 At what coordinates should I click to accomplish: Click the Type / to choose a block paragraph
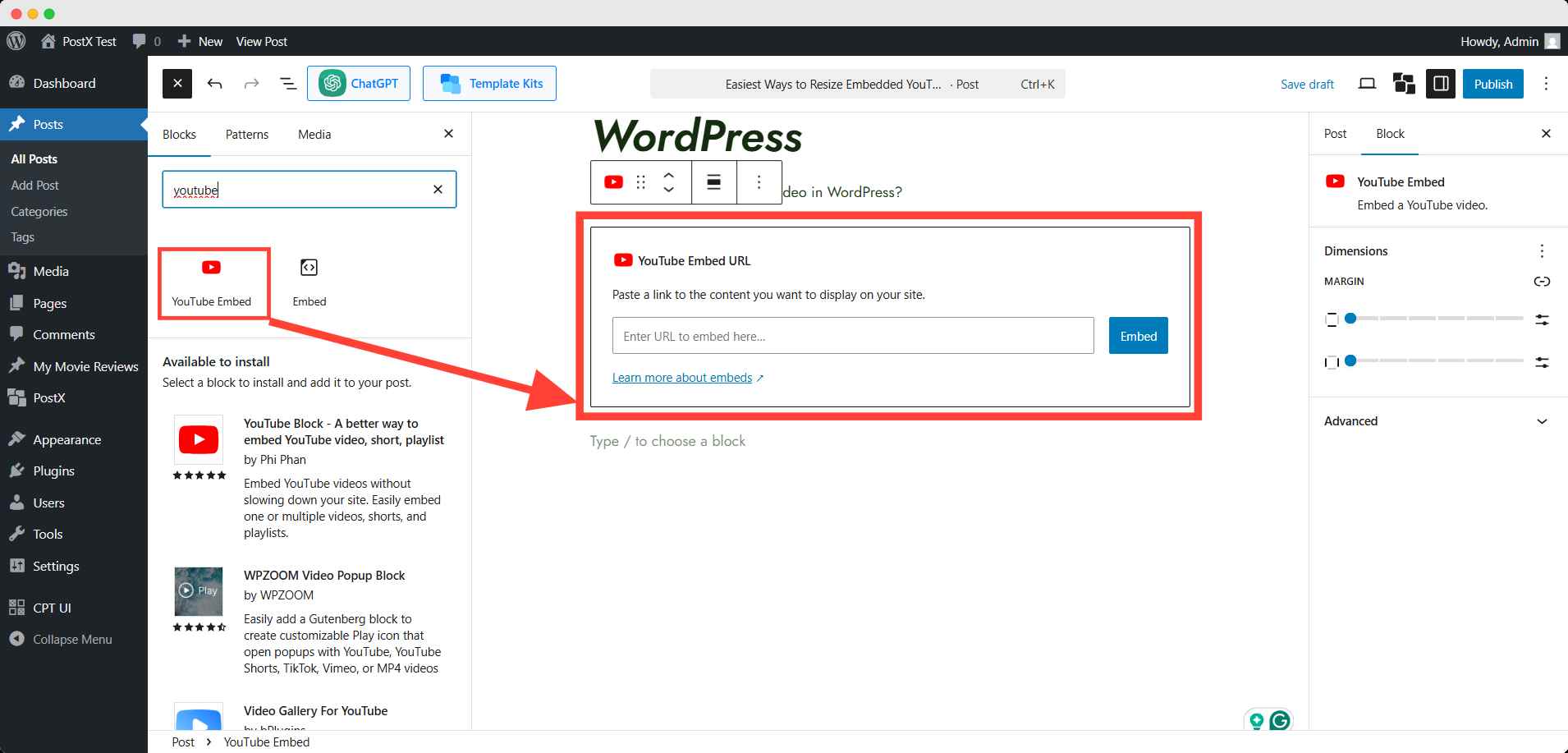click(667, 441)
